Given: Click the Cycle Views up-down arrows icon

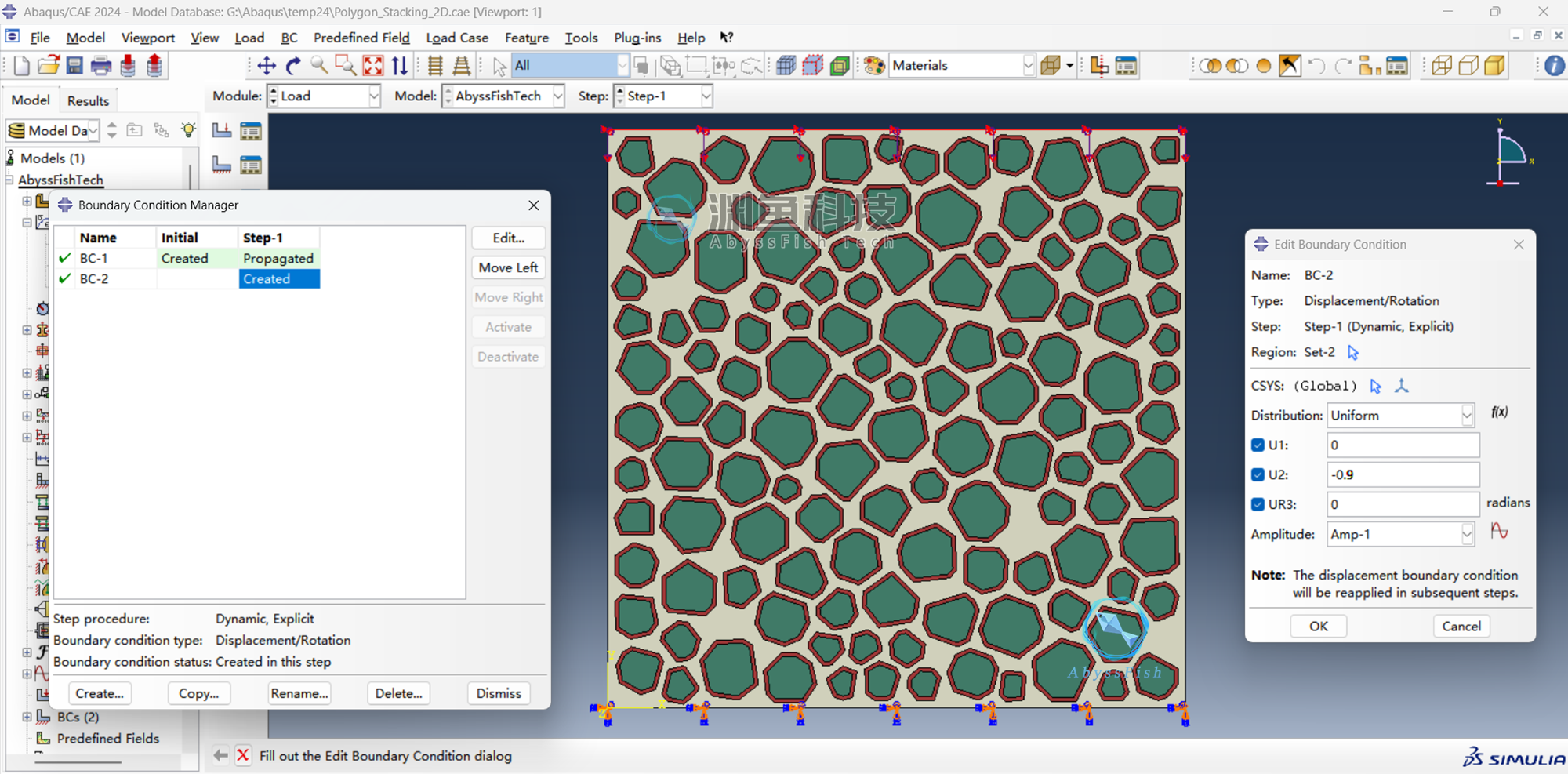Looking at the screenshot, I should [x=400, y=66].
